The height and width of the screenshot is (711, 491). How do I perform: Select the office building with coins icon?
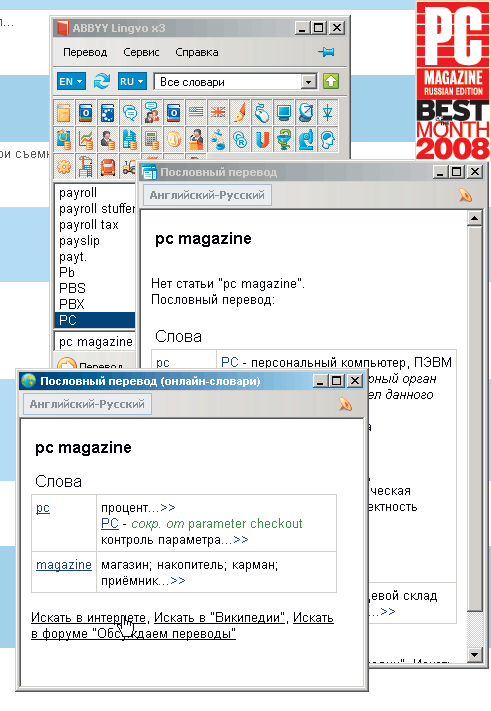130,140
